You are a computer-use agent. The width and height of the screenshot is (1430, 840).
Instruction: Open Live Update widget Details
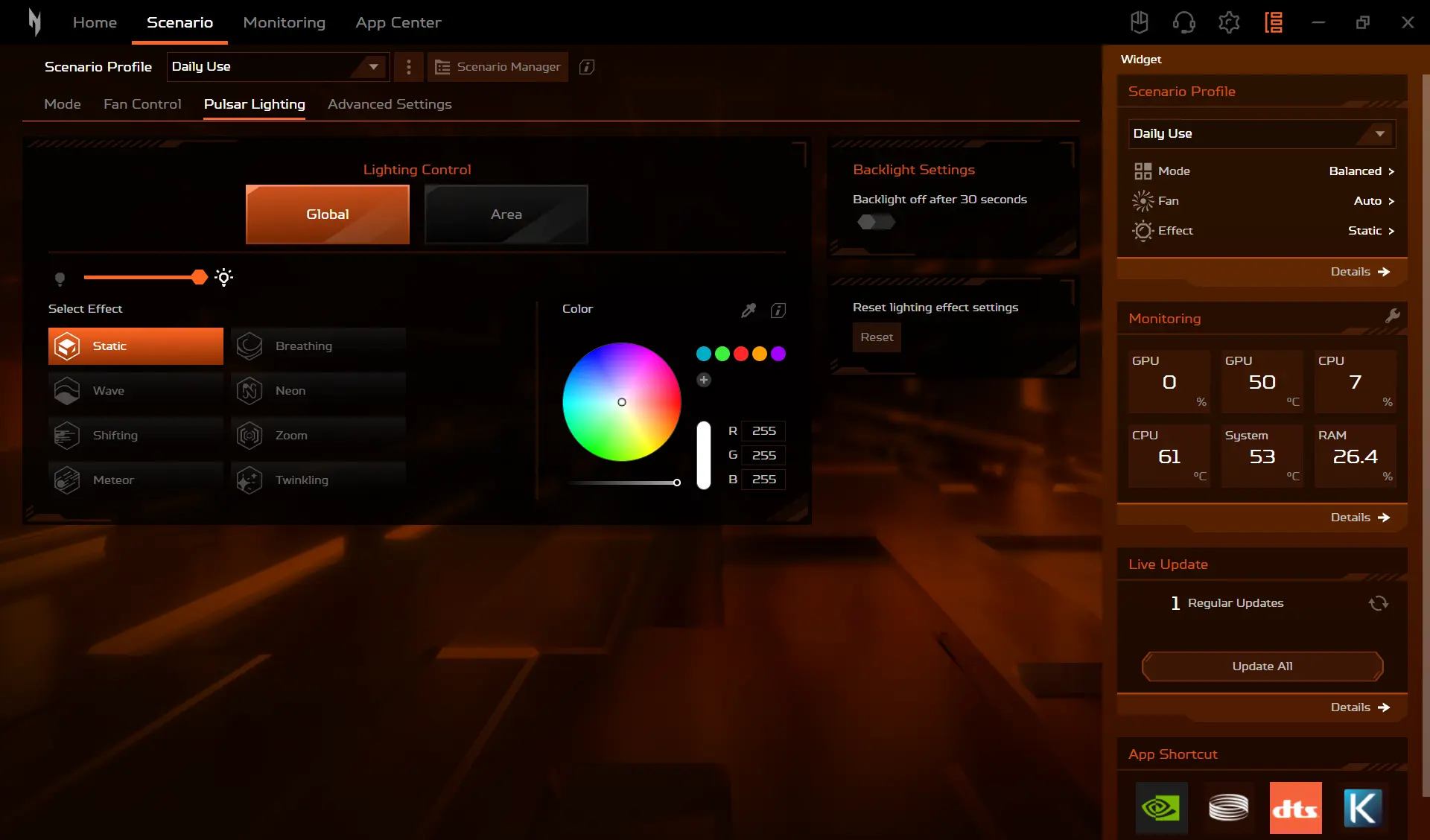coord(1360,707)
